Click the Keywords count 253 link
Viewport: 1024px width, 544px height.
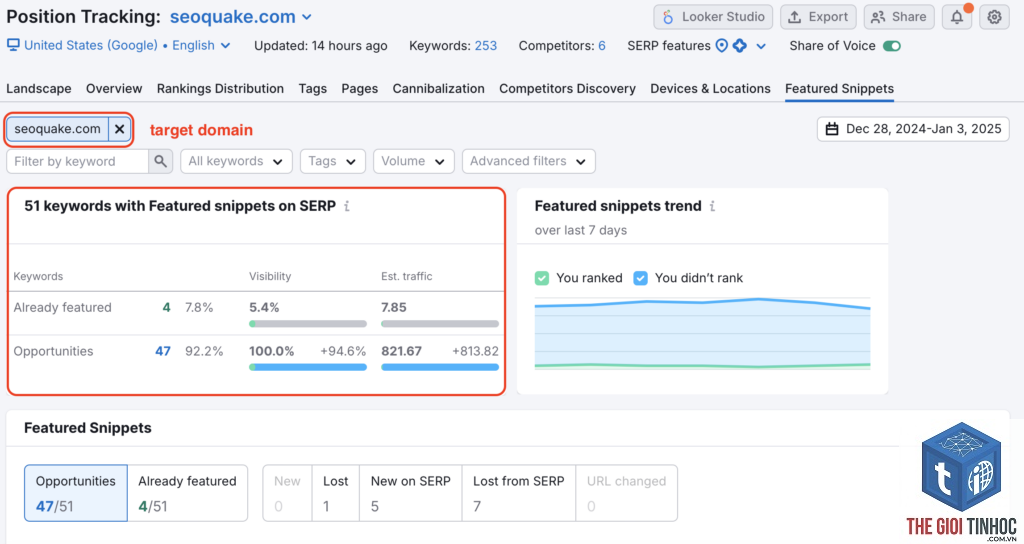485,46
